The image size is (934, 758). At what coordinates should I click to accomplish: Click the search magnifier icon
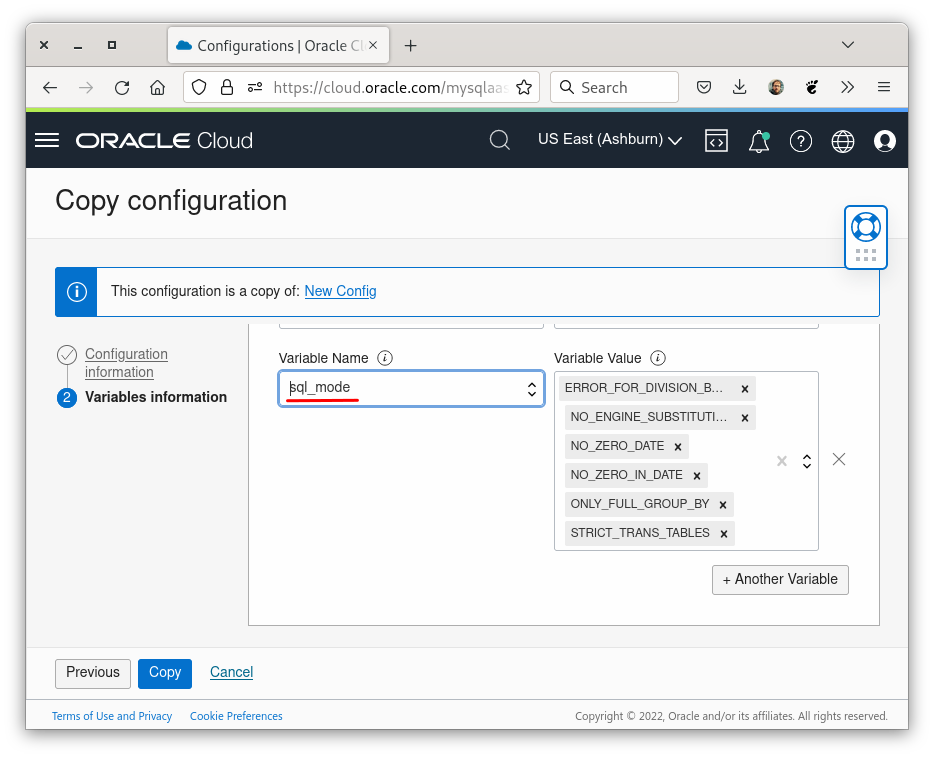point(500,140)
